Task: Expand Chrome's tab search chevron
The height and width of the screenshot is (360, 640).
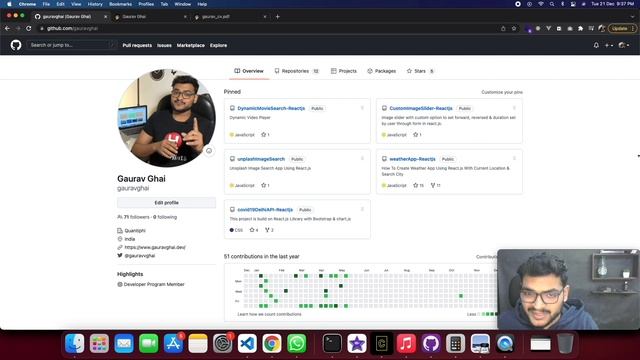Action: click(632, 17)
